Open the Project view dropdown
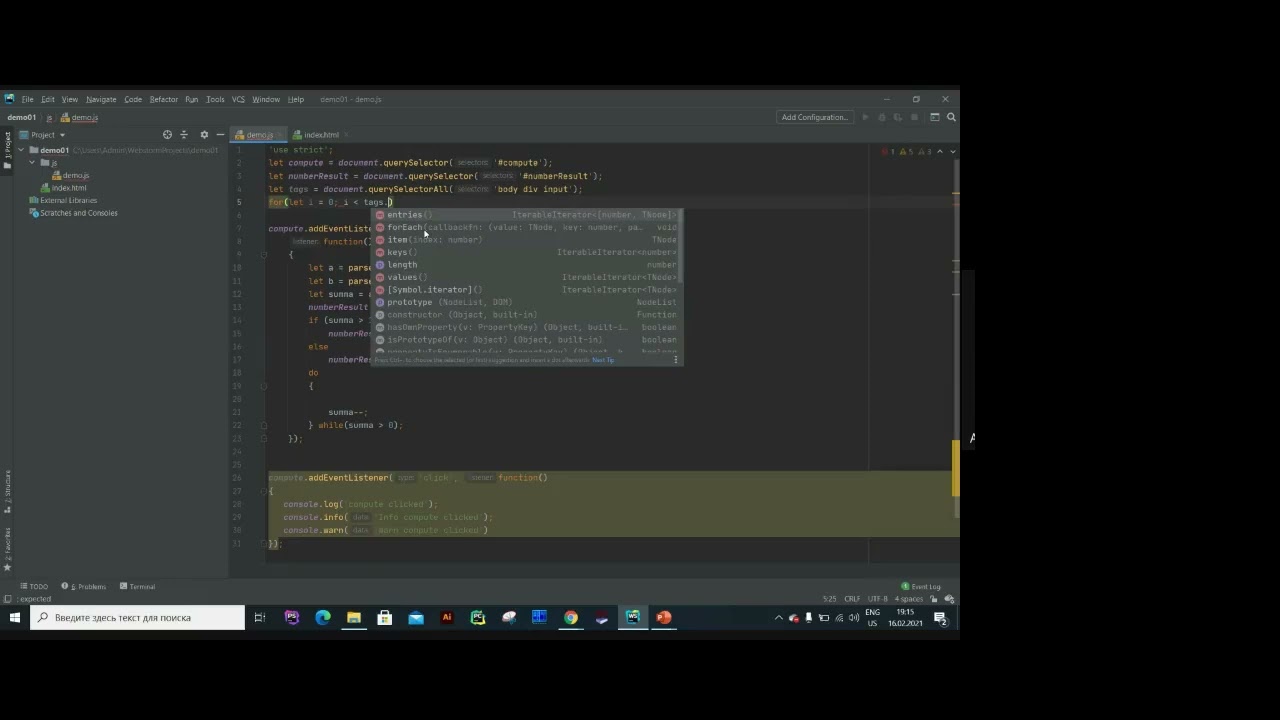This screenshot has width=1280, height=720. pyautogui.click(x=42, y=135)
